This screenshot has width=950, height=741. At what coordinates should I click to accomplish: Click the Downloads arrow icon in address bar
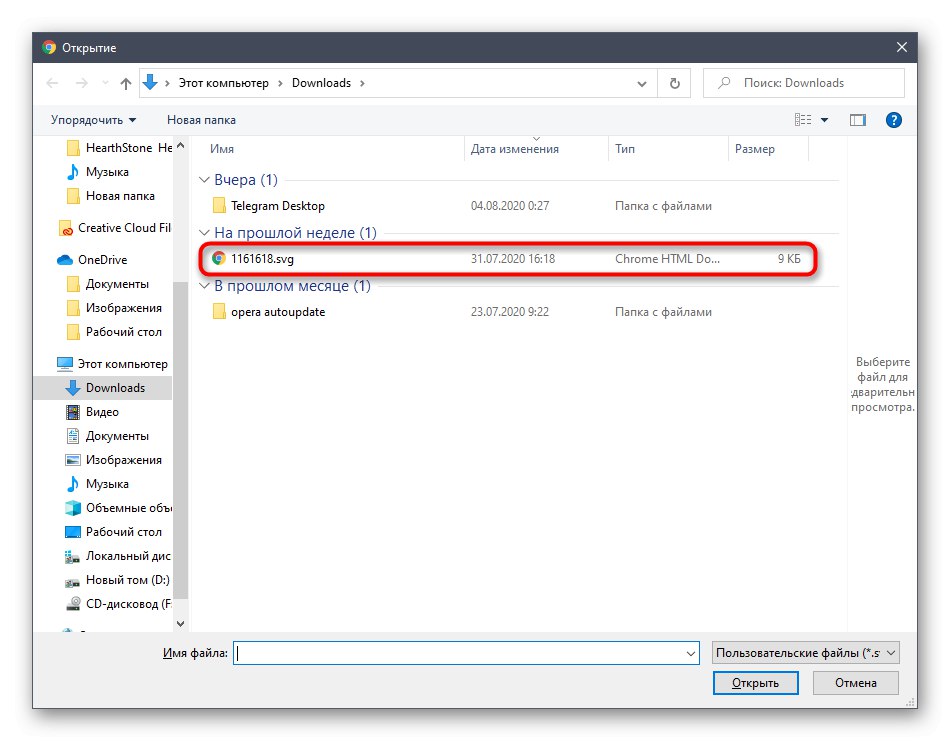point(150,82)
